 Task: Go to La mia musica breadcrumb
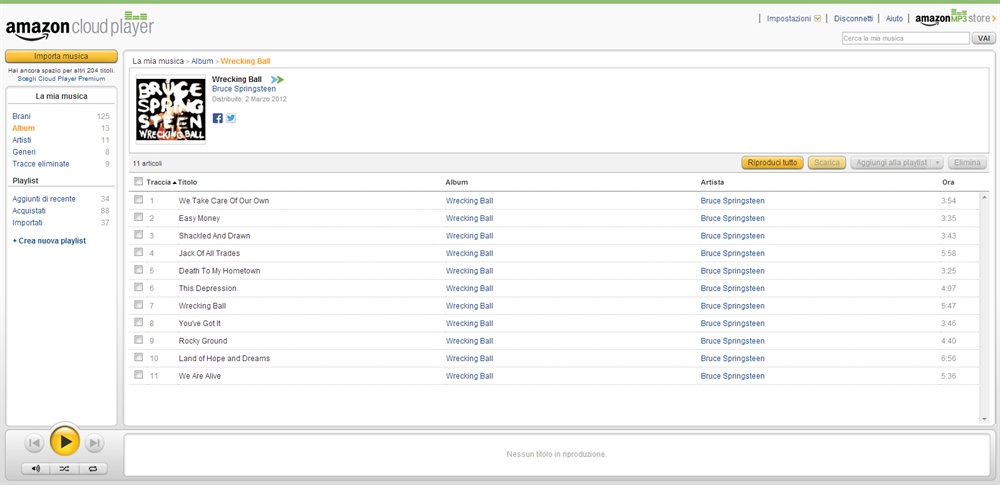click(158, 61)
